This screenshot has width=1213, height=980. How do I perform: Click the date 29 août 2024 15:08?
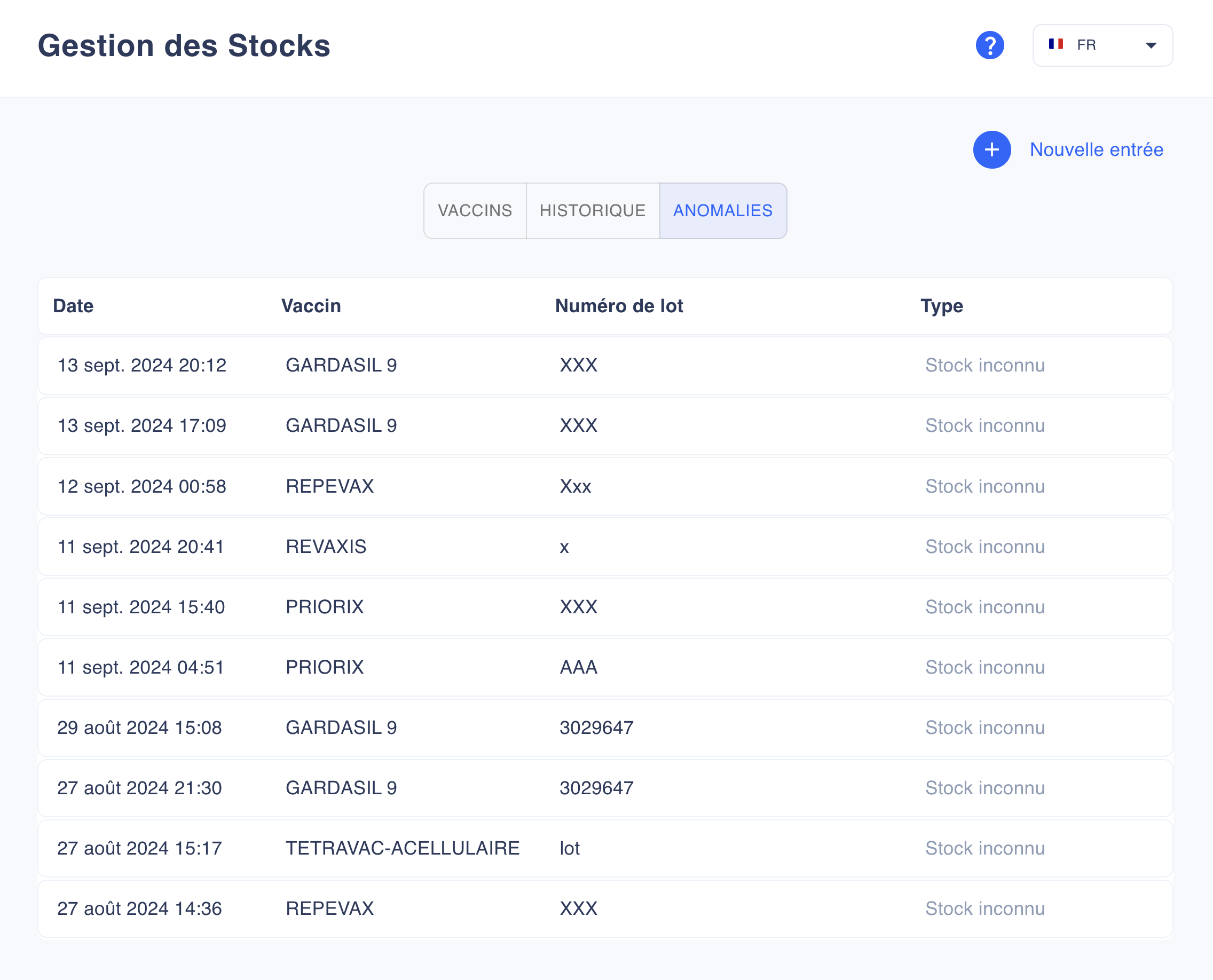point(139,728)
